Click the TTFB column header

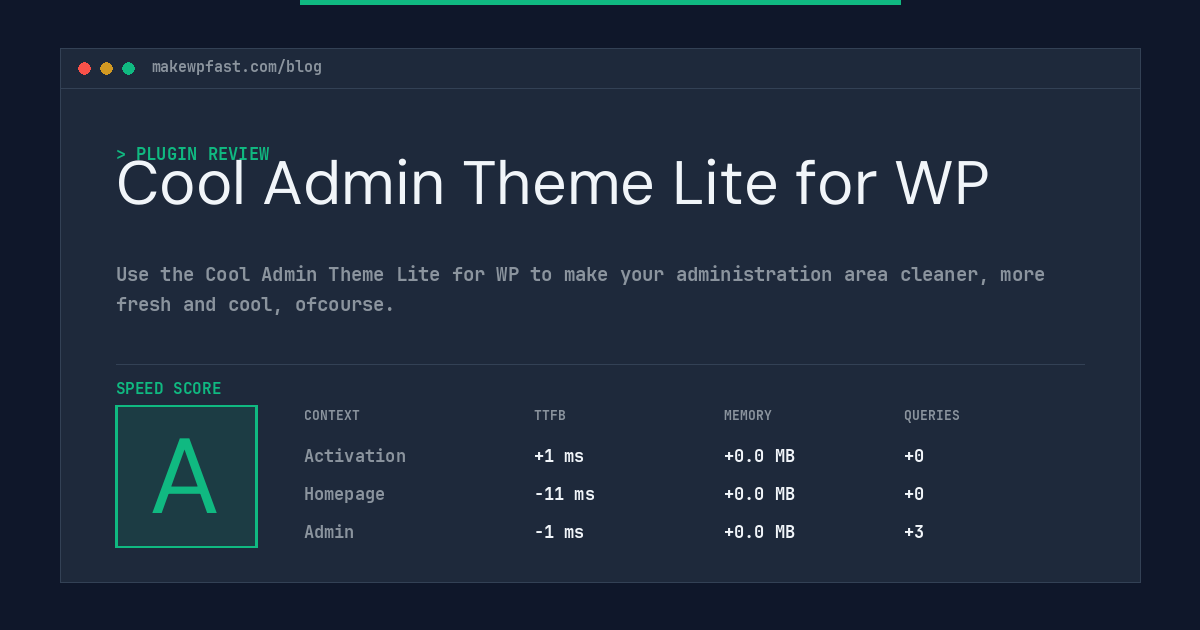tap(550, 415)
